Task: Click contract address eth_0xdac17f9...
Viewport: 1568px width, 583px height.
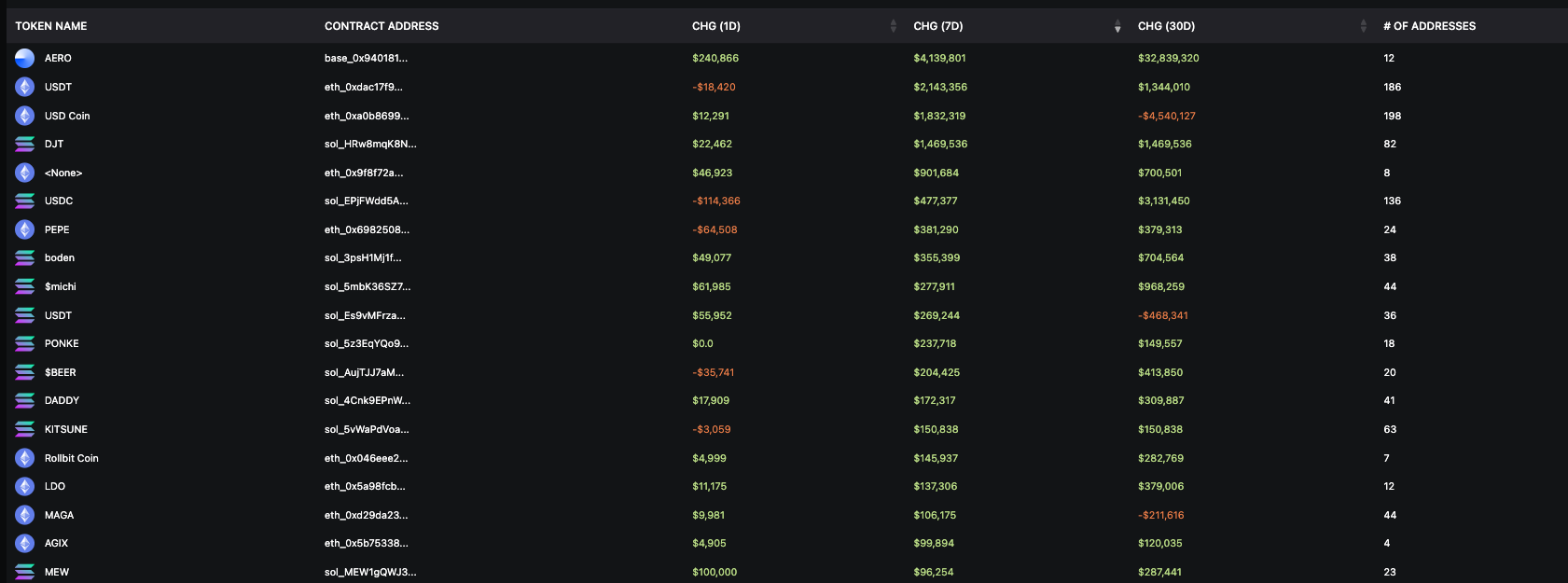Action: (364, 87)
